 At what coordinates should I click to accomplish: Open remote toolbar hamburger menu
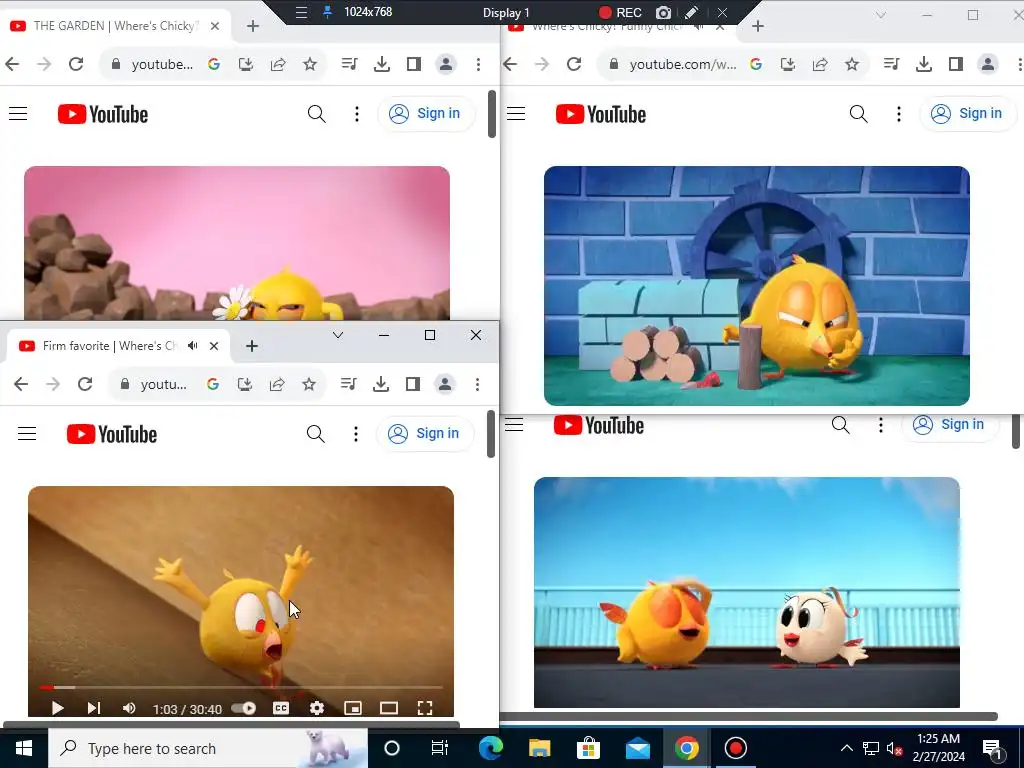pos(301,12)
